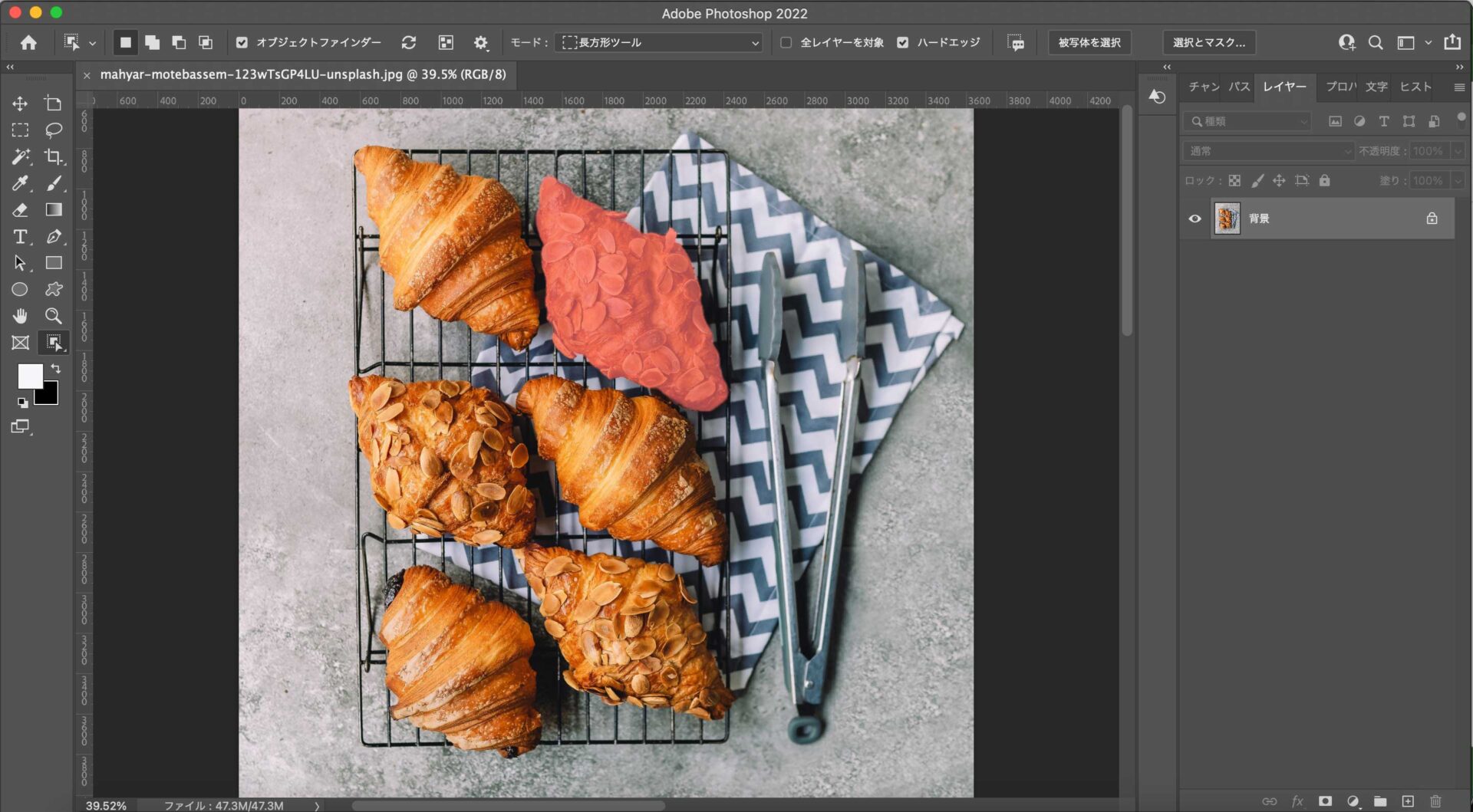Open the Share icon
The width and height of the screenshot is (1473, 812).
point(1452,42)
